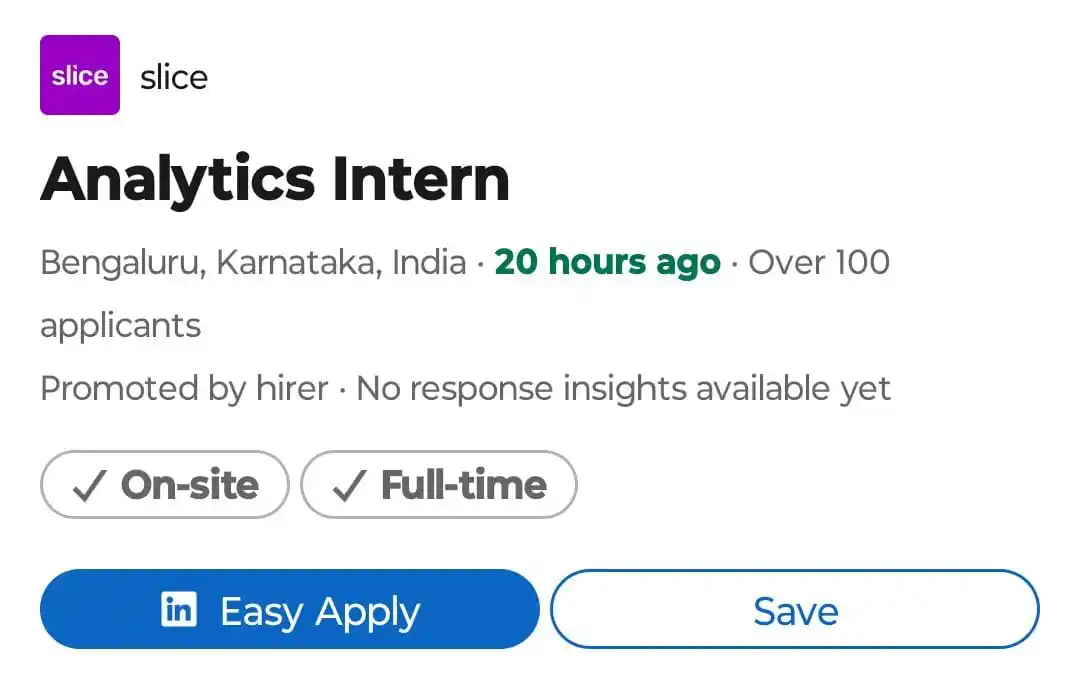
Task: Click the LinkedIn 'in' icon on Easy Apply
Action: [x=179, y=609]
